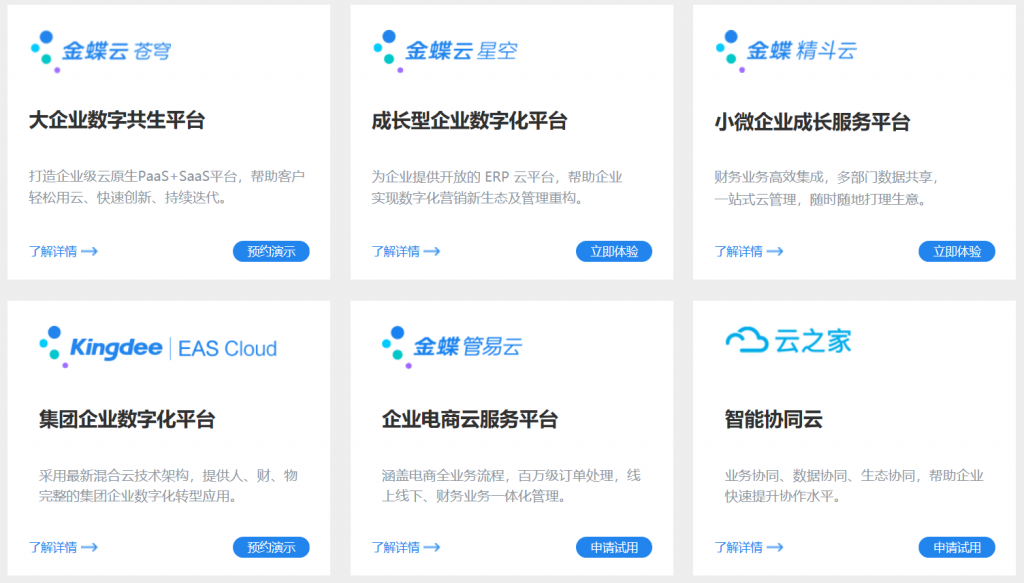Screen dimensions: 1024x583
Task: Open 了解详情 link in 集团企业数字化平台 card
Action: [63, 547]
